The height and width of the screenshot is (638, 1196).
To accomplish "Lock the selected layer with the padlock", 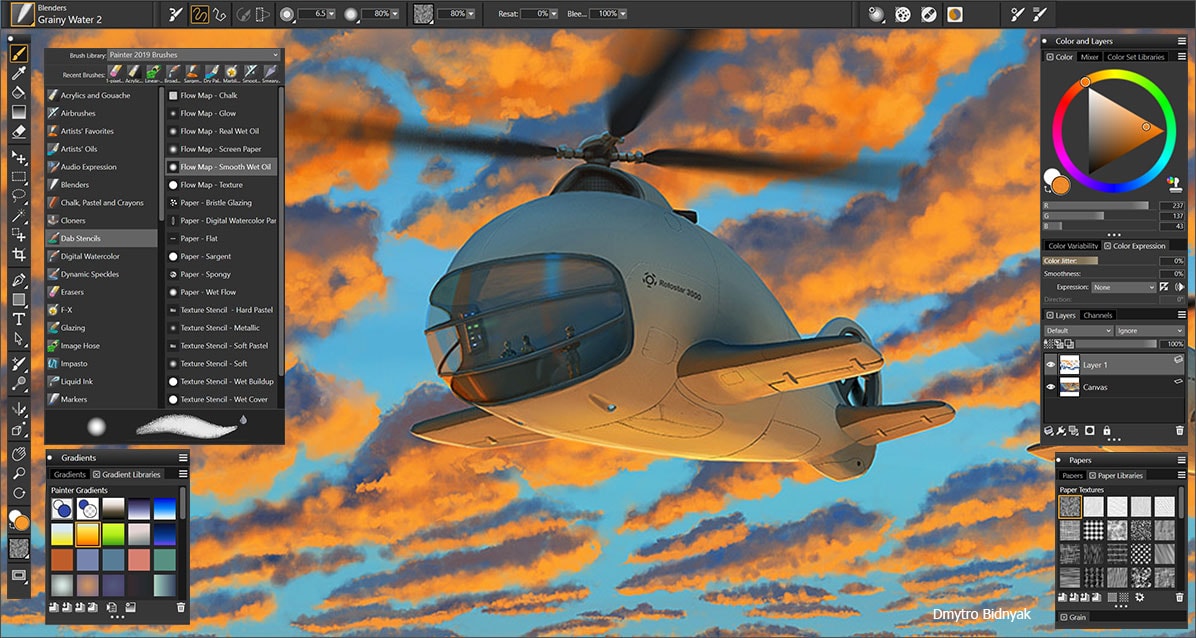I will (x=1106, y=429).
